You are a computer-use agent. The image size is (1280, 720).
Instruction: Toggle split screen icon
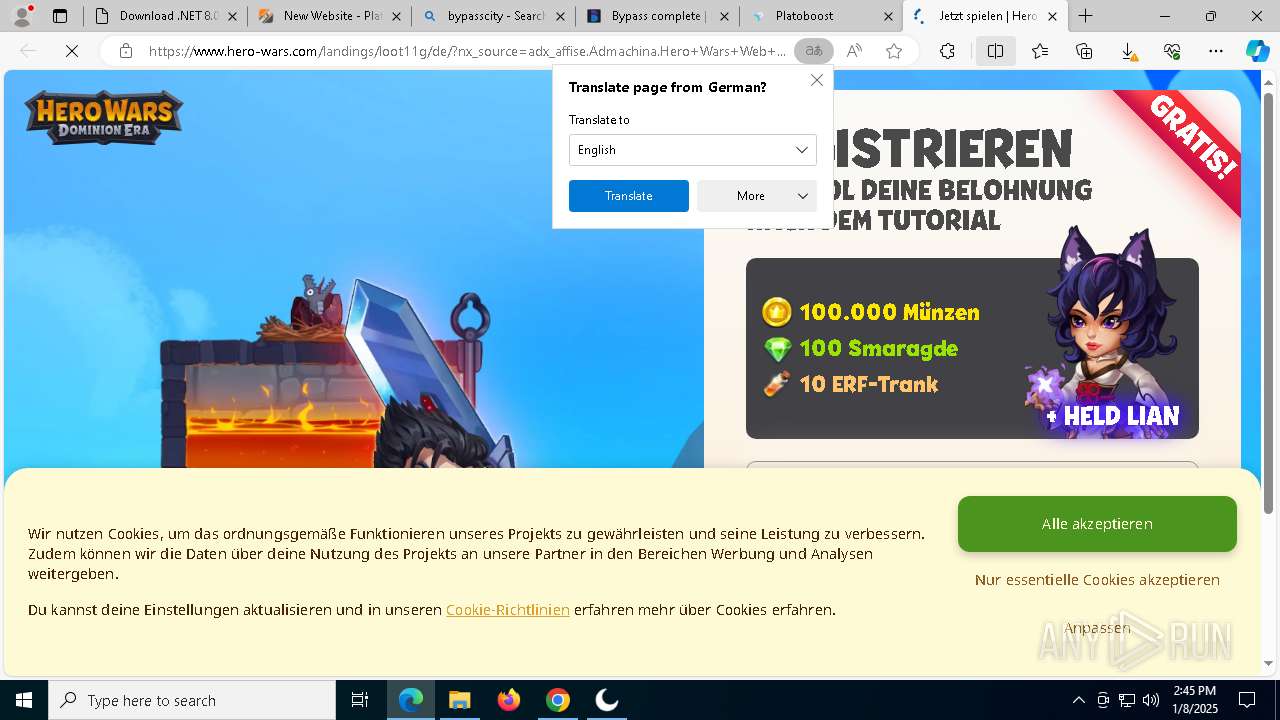(995, 51)
